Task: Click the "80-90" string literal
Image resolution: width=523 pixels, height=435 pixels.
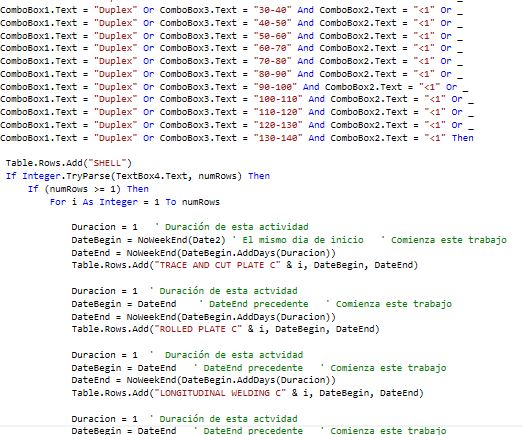Action: pos(272,74)
